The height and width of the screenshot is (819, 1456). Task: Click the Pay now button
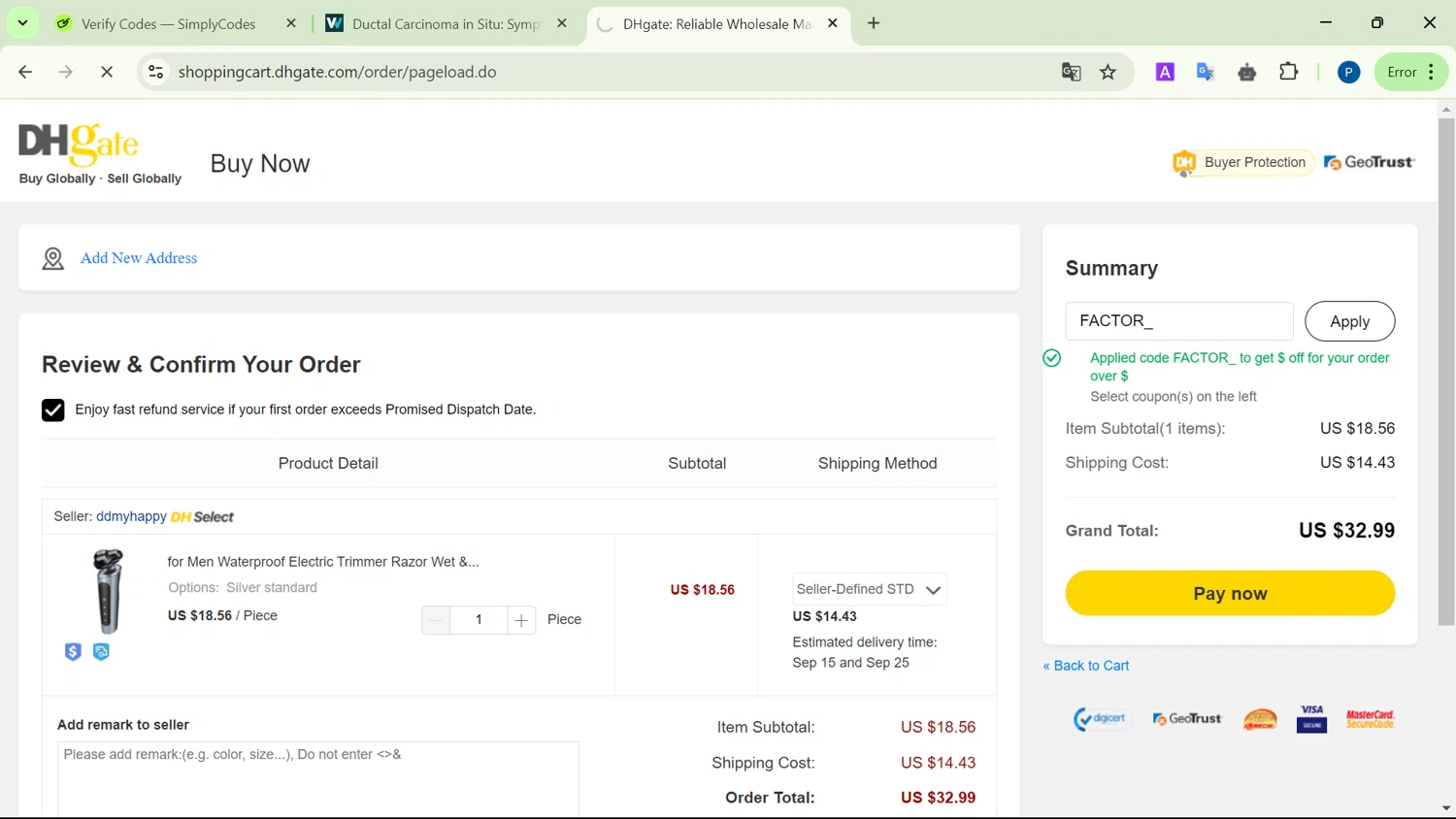(x=1230, y=593)
